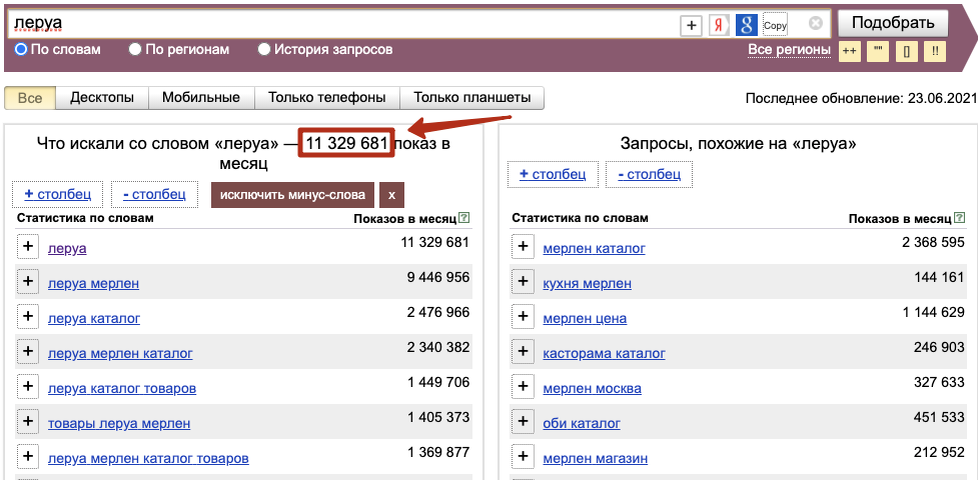Viewport: 978px width, 480px height.
Task: Add 'товары леруа мерлен' with its plus button
Action: [x=27, y=421]
